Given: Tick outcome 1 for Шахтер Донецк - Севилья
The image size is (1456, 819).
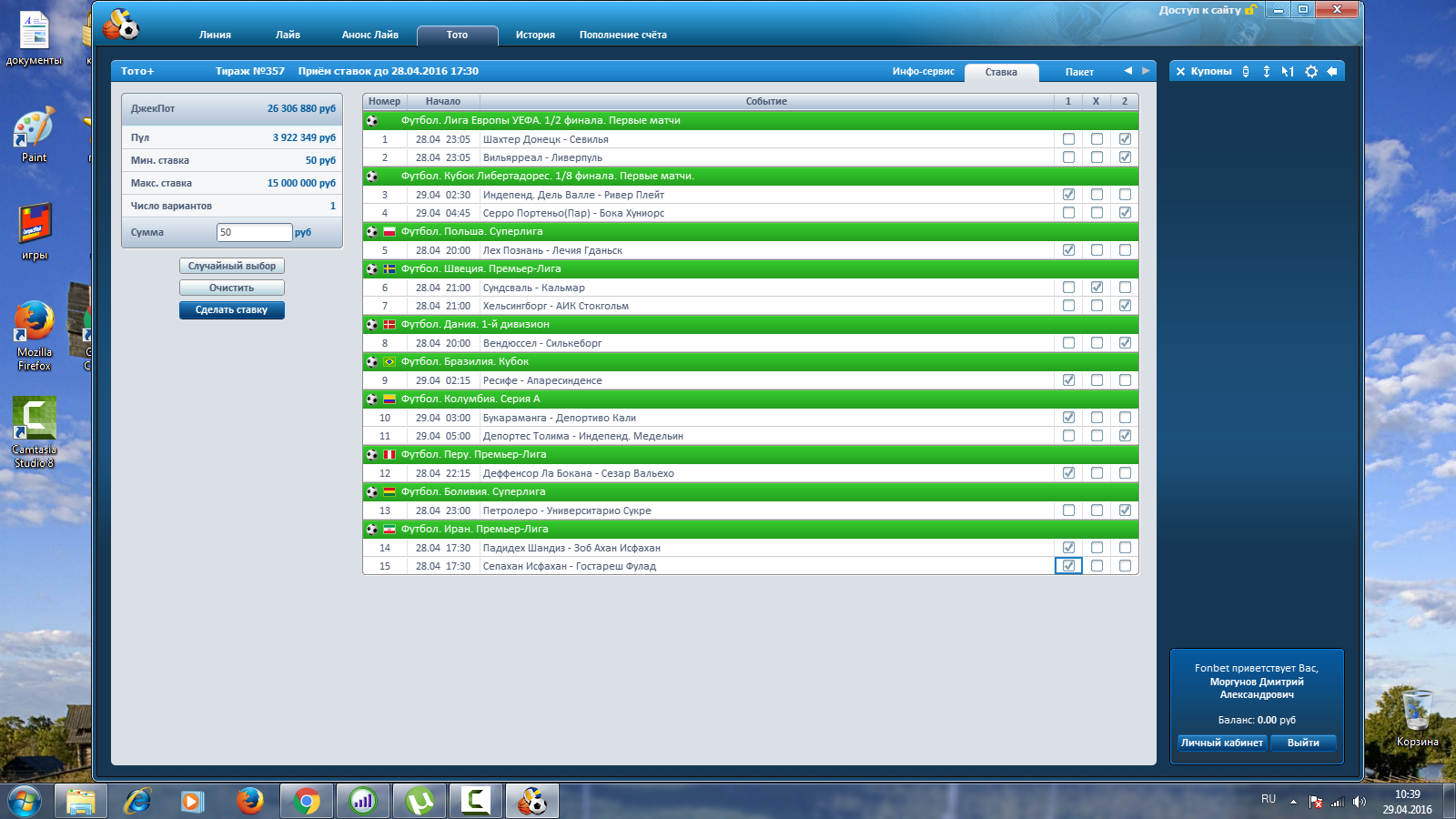Looking at the screenshot, I should click(1068, 139).
